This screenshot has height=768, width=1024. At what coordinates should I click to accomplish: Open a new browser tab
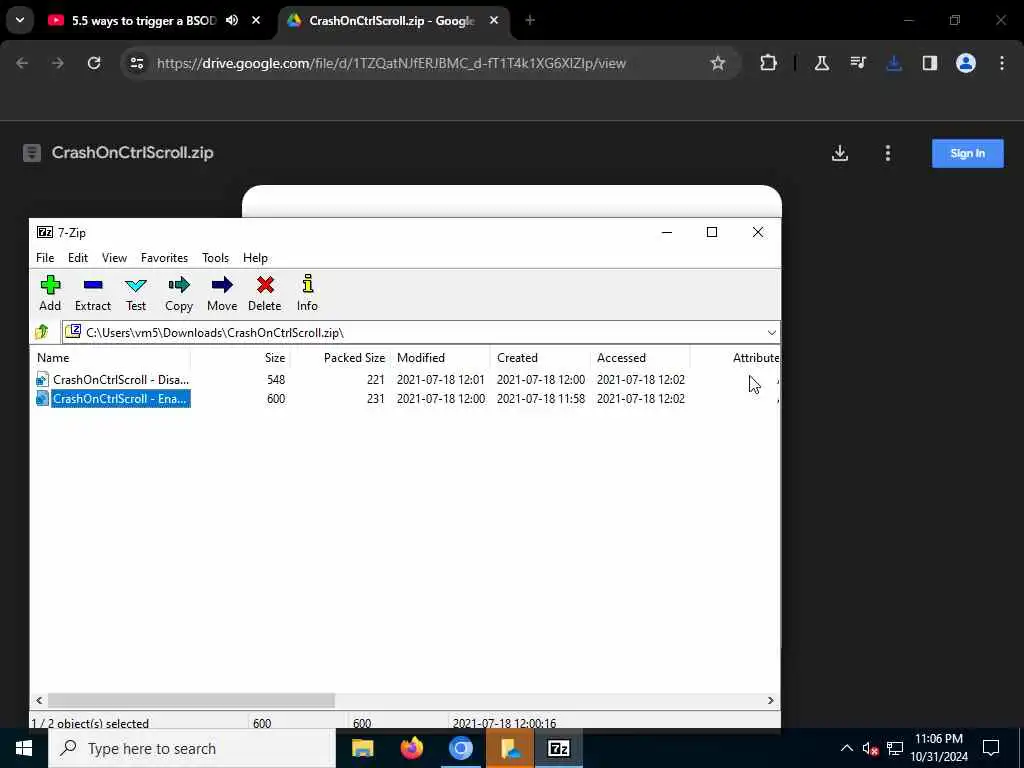(530, 21)
